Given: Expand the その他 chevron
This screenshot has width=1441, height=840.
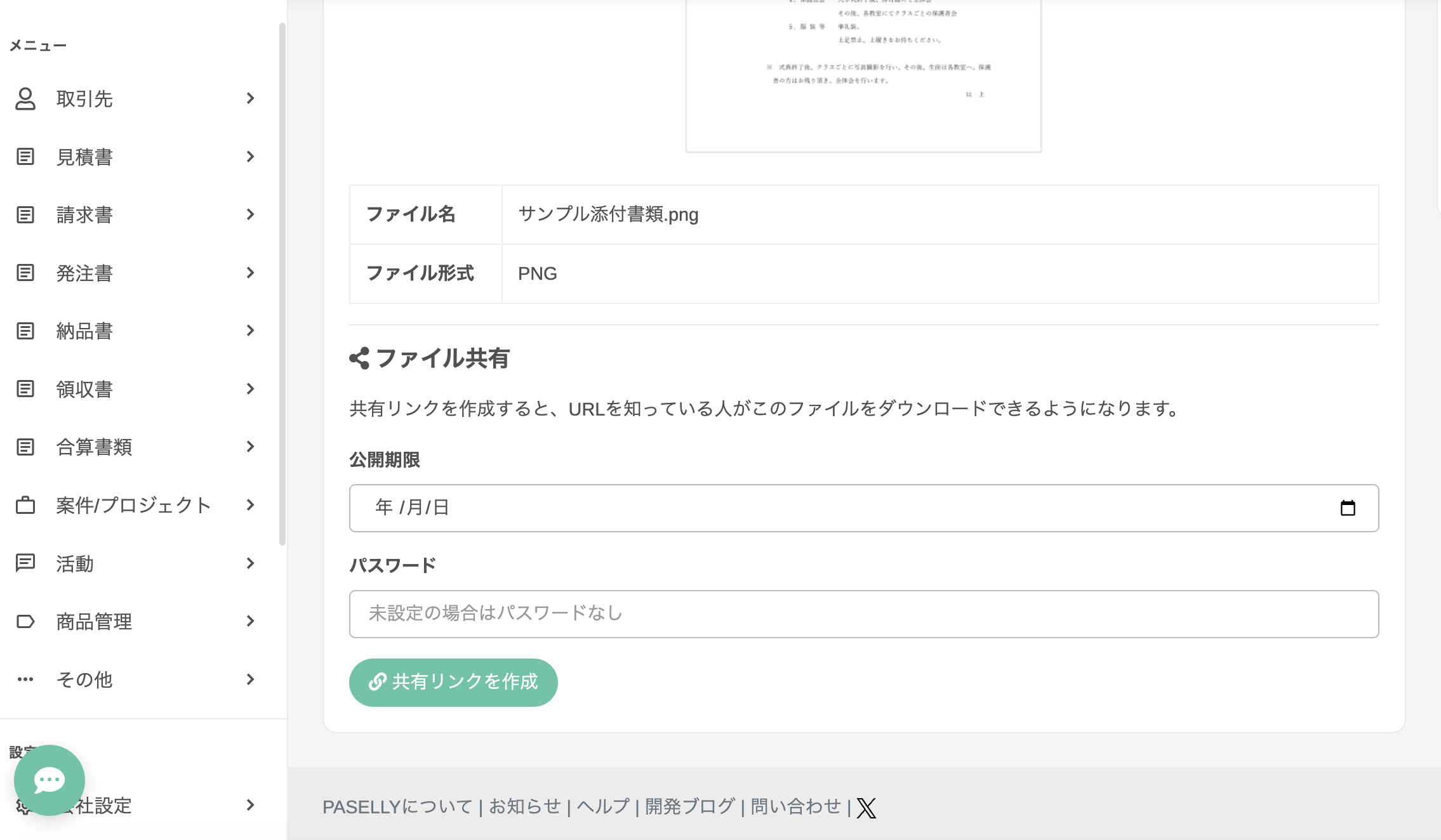Looking at the screenshot, I should point(251,679).
